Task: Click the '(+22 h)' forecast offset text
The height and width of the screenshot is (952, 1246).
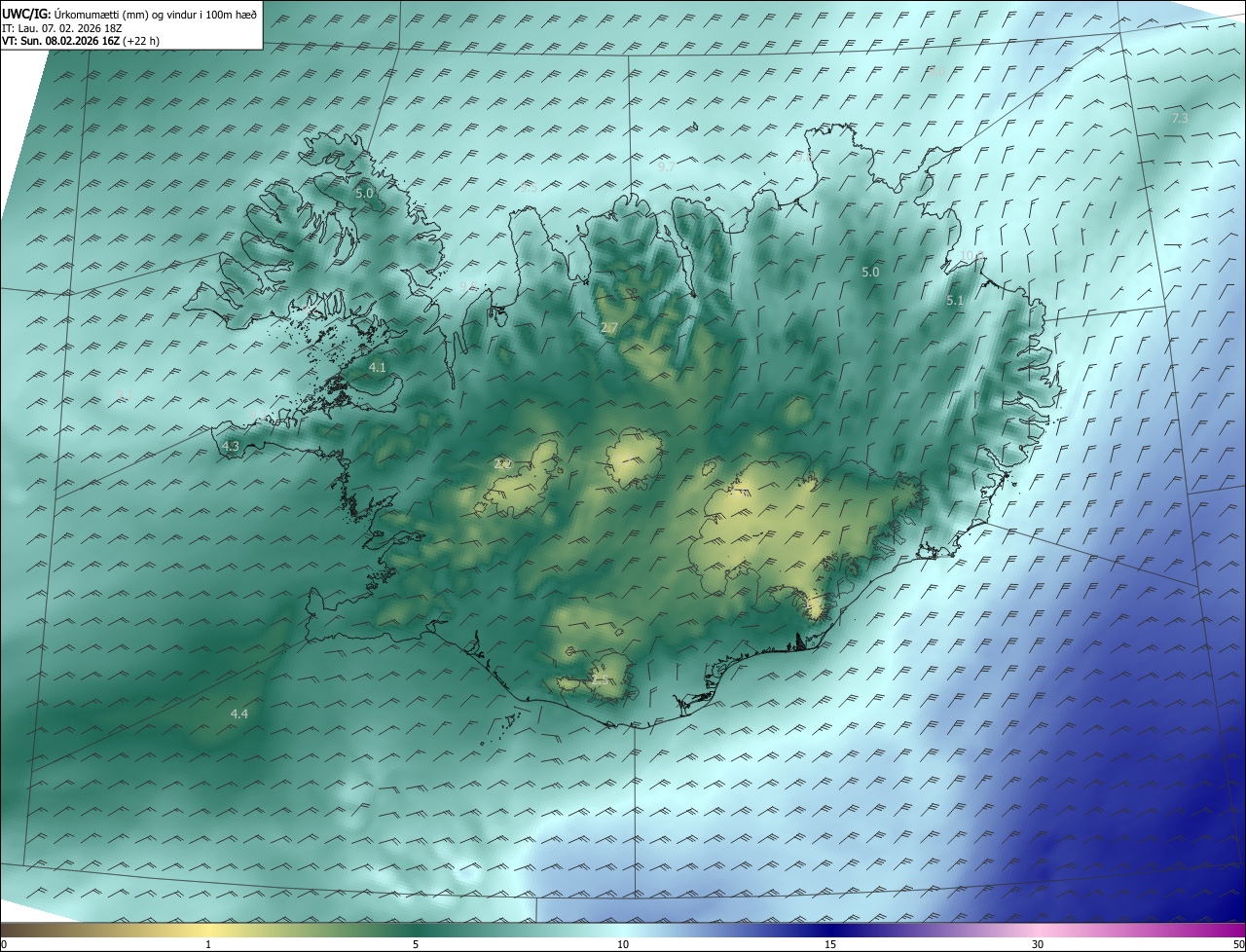Action: tap(141, 41)
